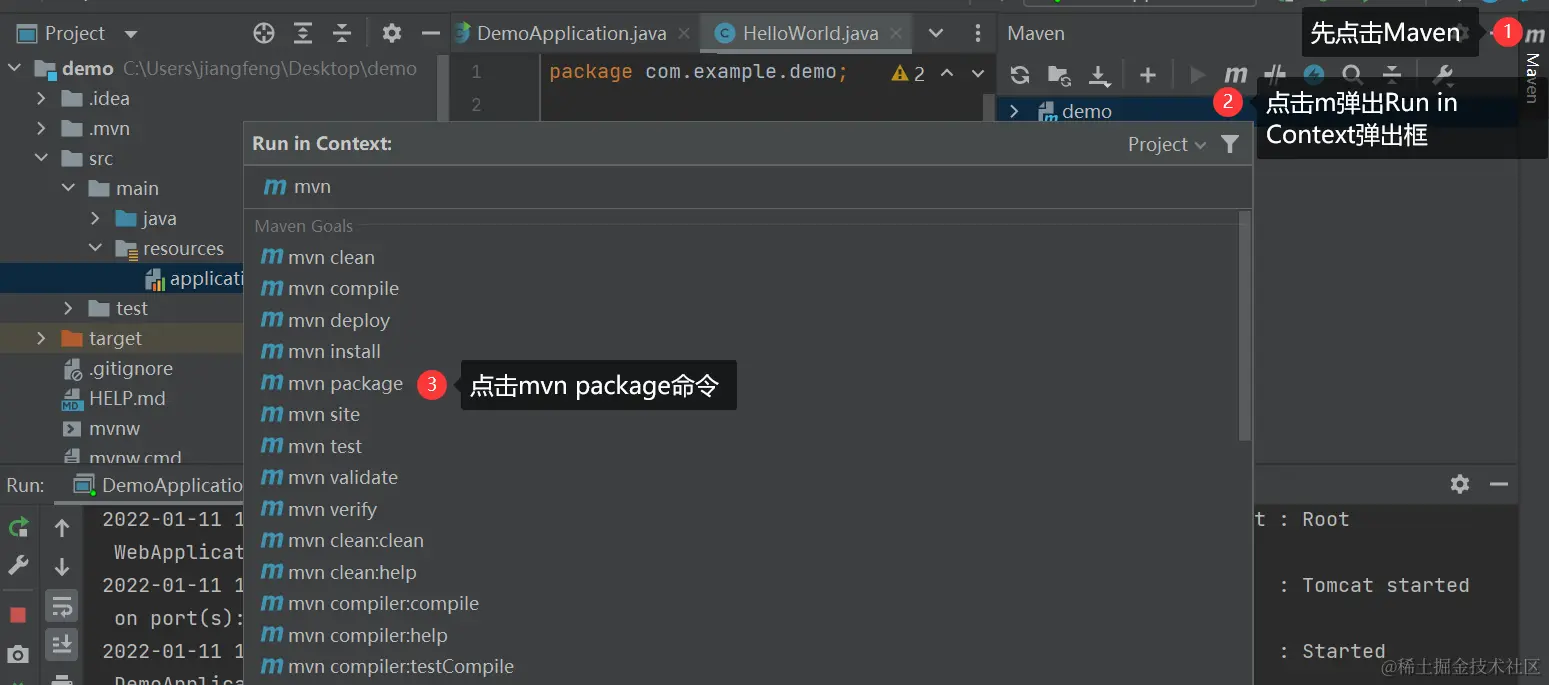
Task: Expand the target folder
Action: pos(41,338)
